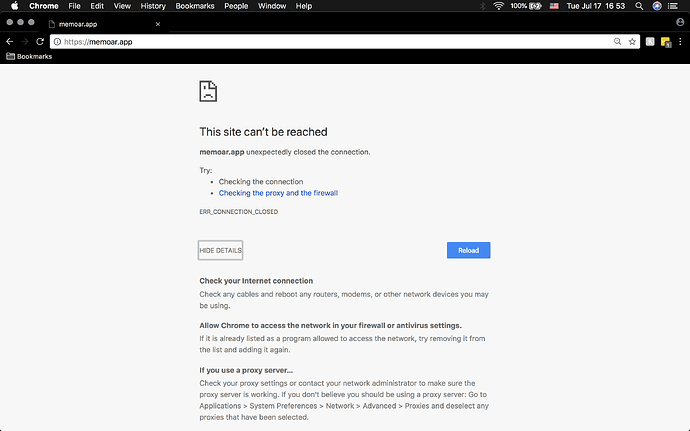This screenshot has height=431, width=690.
Task: Click the profile avatar icon in title bar
Action: (680, 22)
